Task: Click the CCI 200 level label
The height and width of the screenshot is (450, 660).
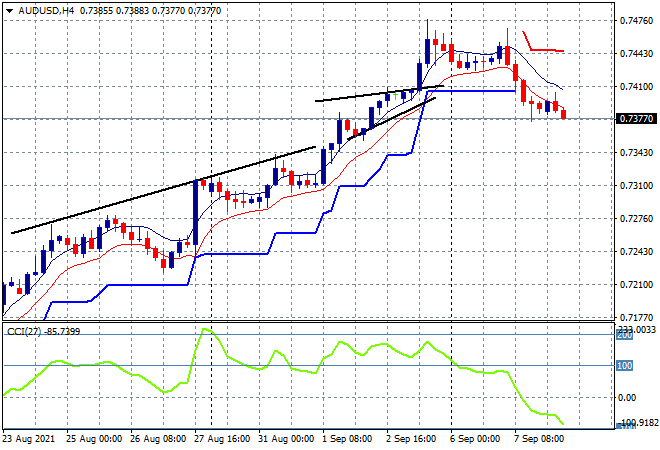Action: [625, 336]
